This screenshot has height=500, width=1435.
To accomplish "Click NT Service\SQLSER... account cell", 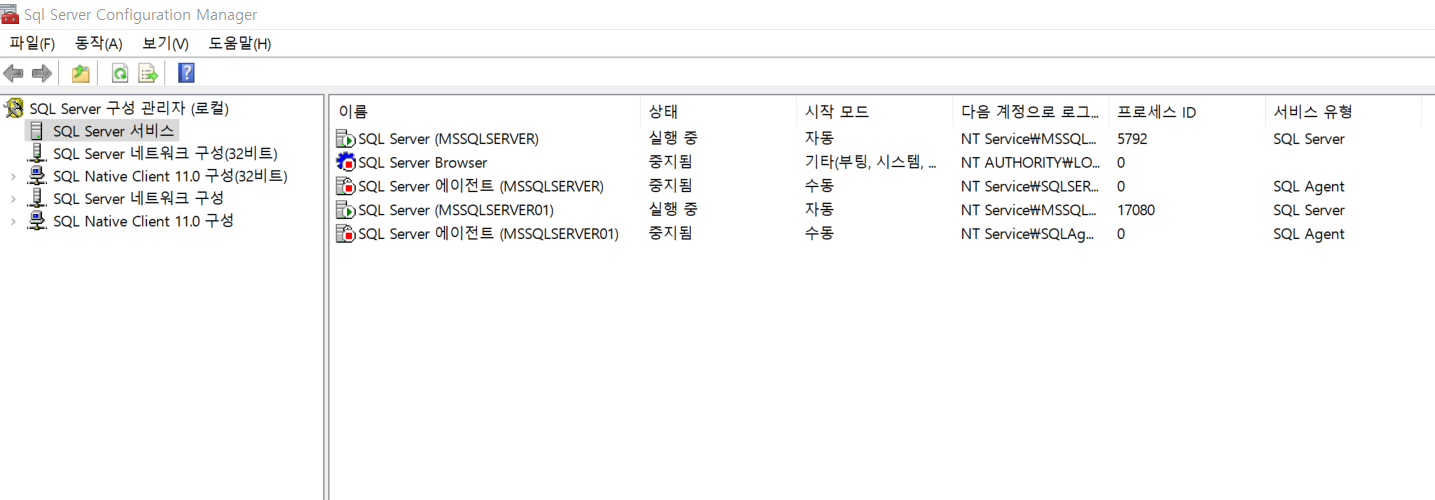I will [x=1028, y=186].
